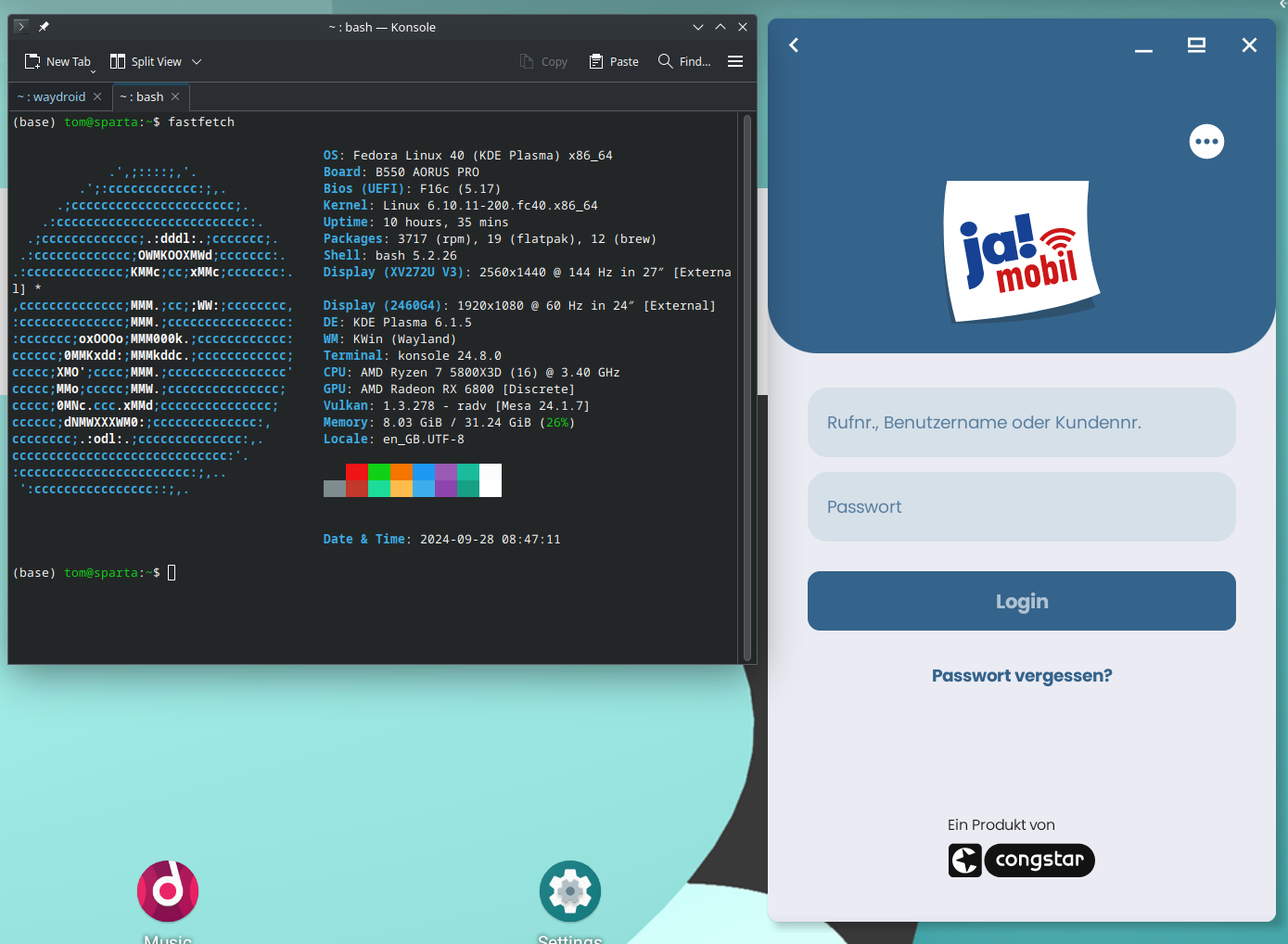Focus the Passwort field
The height and width of the screenshot is (944, 1288).
click(1022, 507)
